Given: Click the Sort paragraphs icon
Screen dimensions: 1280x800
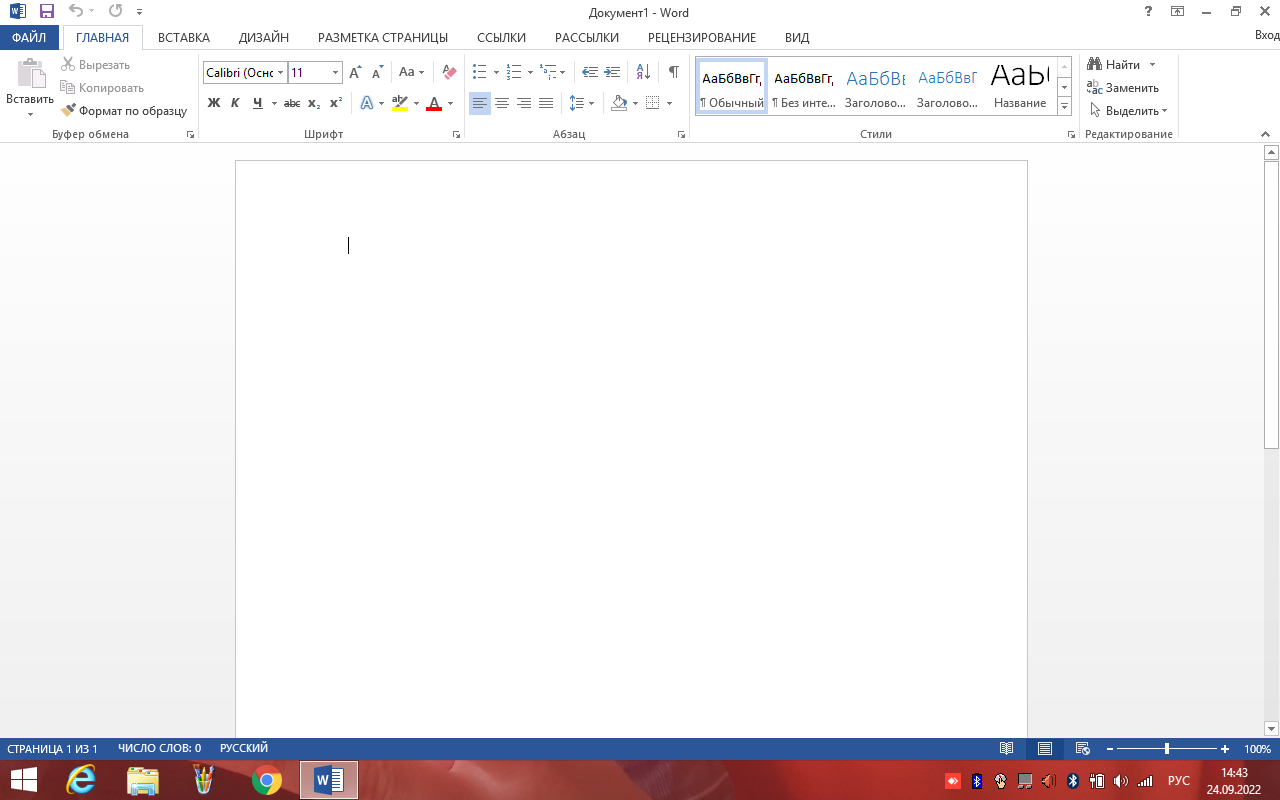Looking at the screenshot, I should (643, 72).
